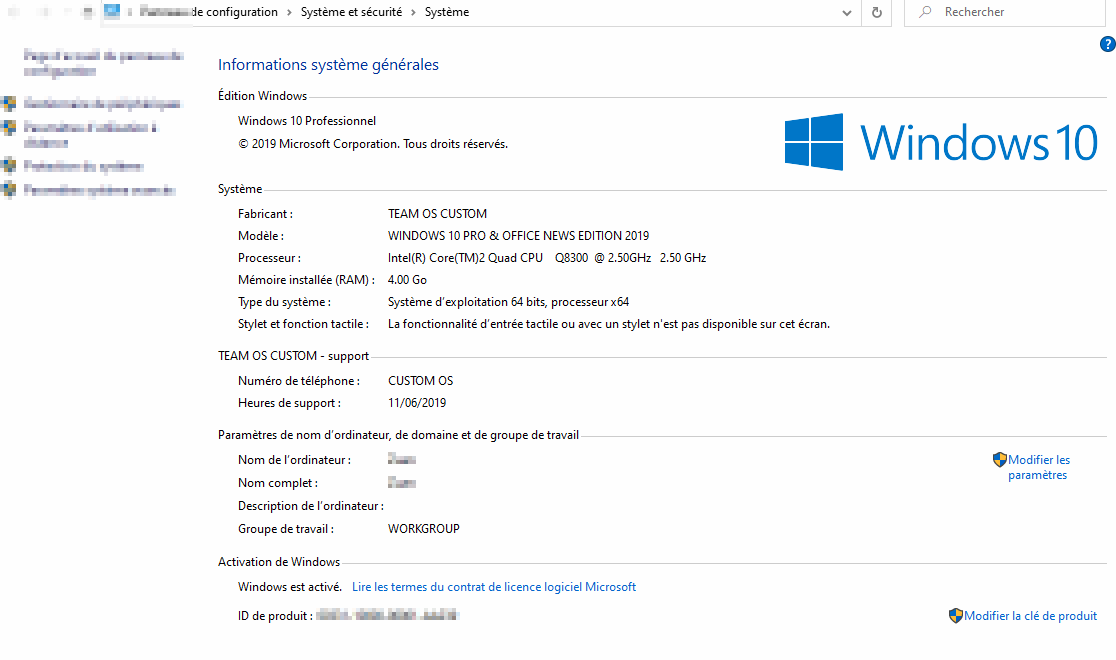Click the shield icon beside Modifier la clé de produit
The image size is (1116, 660).
(955, 615)
